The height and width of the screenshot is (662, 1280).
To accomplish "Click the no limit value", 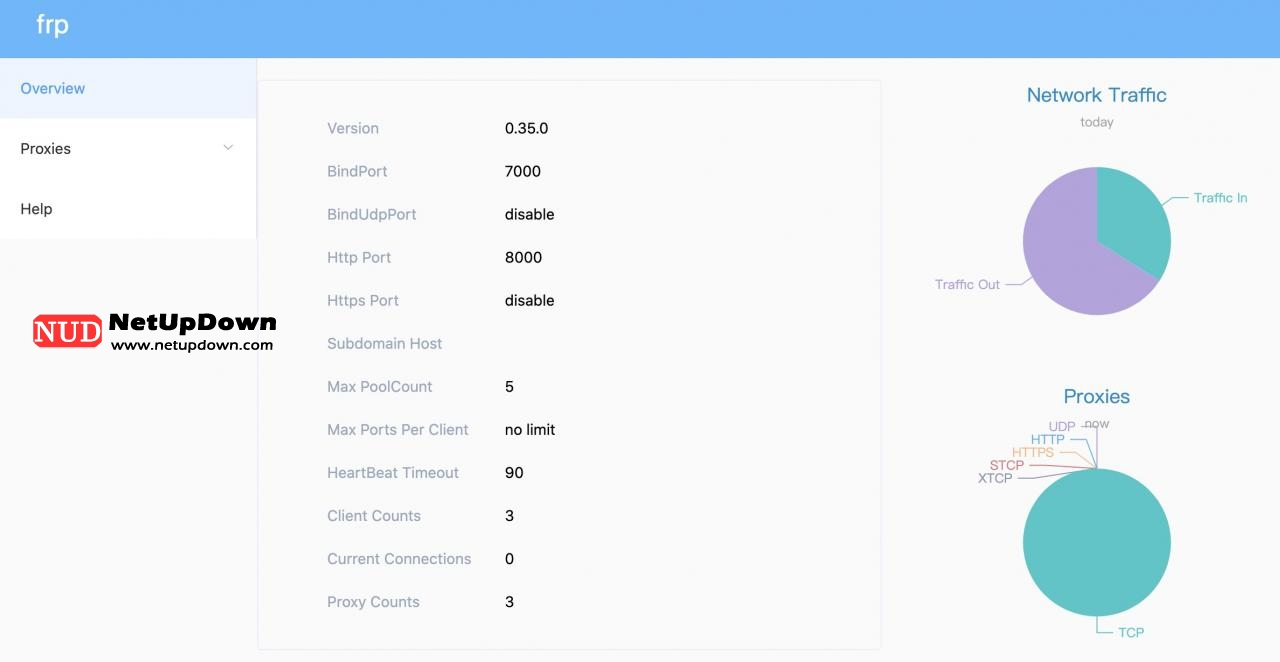I will [x=530, y=429].
